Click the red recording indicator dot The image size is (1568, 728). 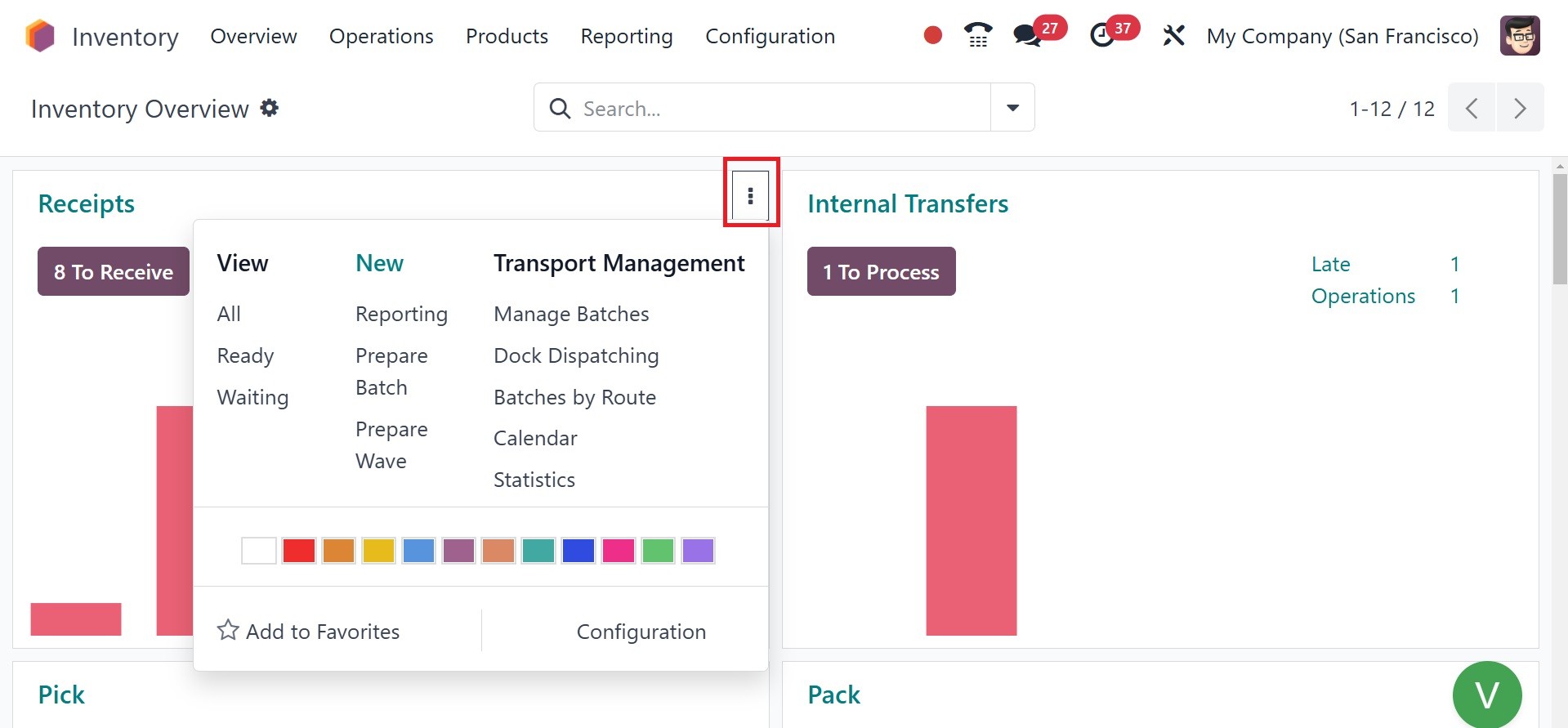[x=932, y=35]
